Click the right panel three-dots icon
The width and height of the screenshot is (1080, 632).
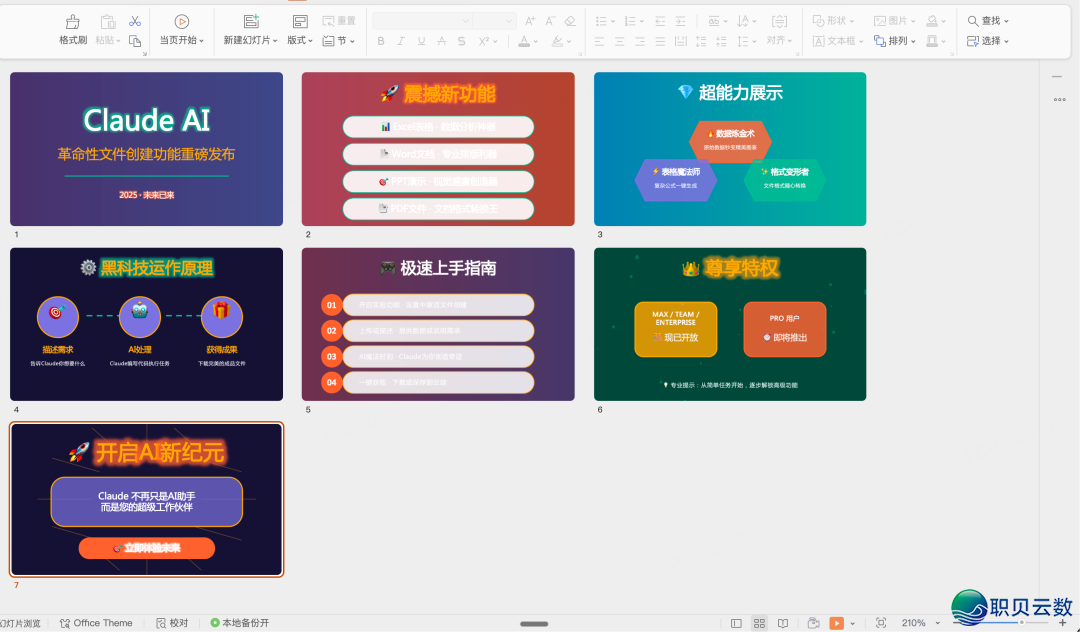click(1059, 100)
